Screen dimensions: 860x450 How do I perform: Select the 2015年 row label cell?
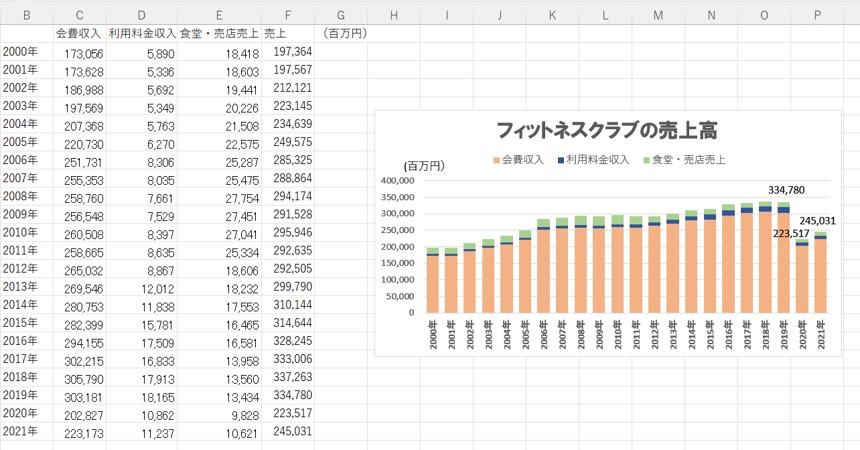(x=27, y=323)
